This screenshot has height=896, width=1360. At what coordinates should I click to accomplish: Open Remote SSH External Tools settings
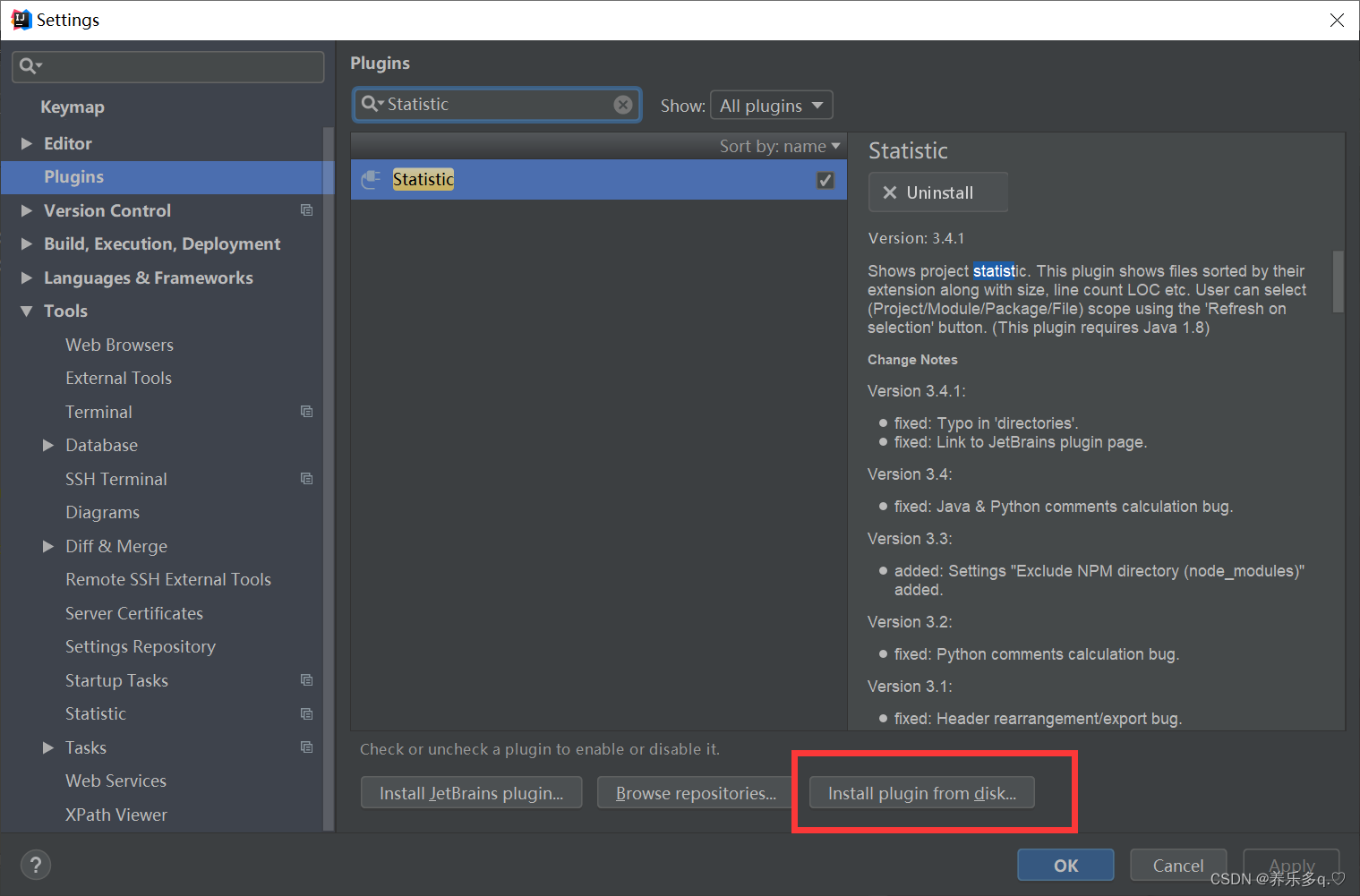168,579
